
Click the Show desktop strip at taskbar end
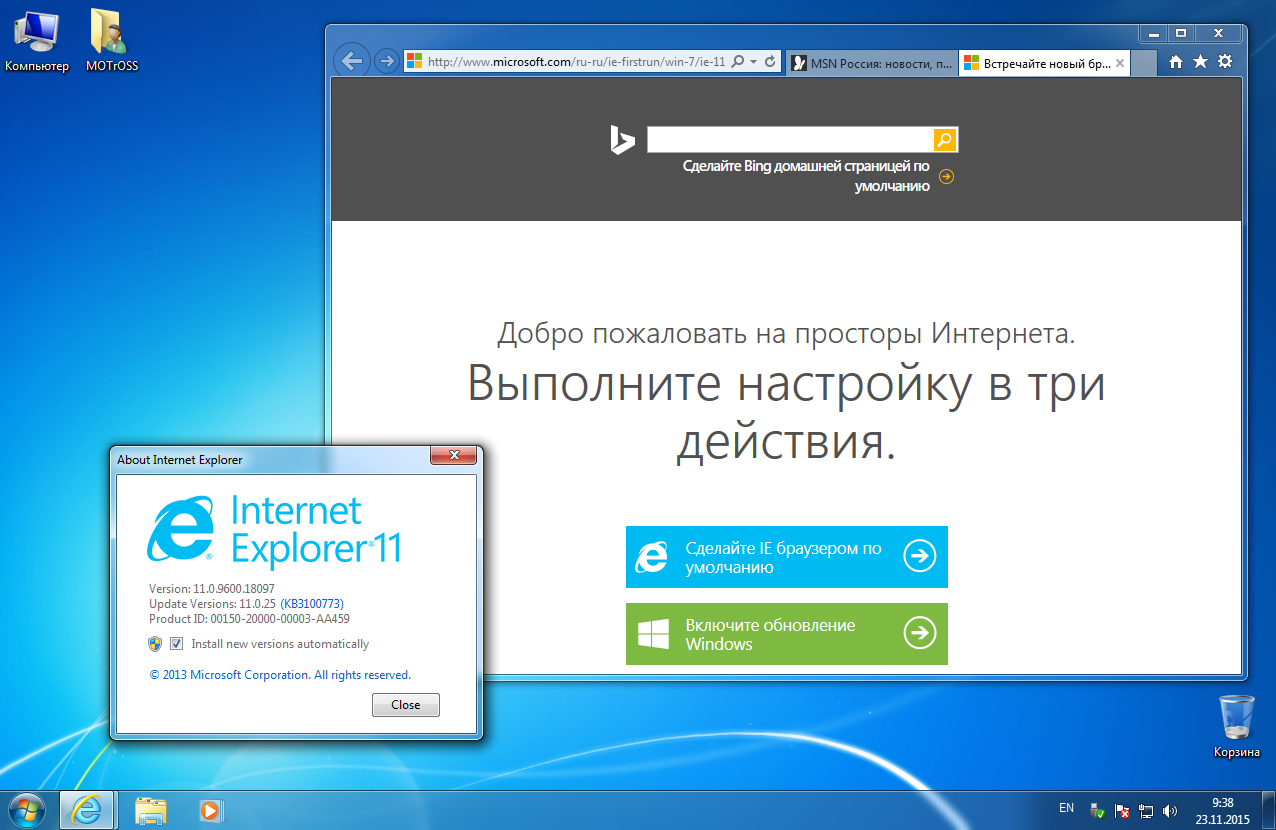point(1269,810)
